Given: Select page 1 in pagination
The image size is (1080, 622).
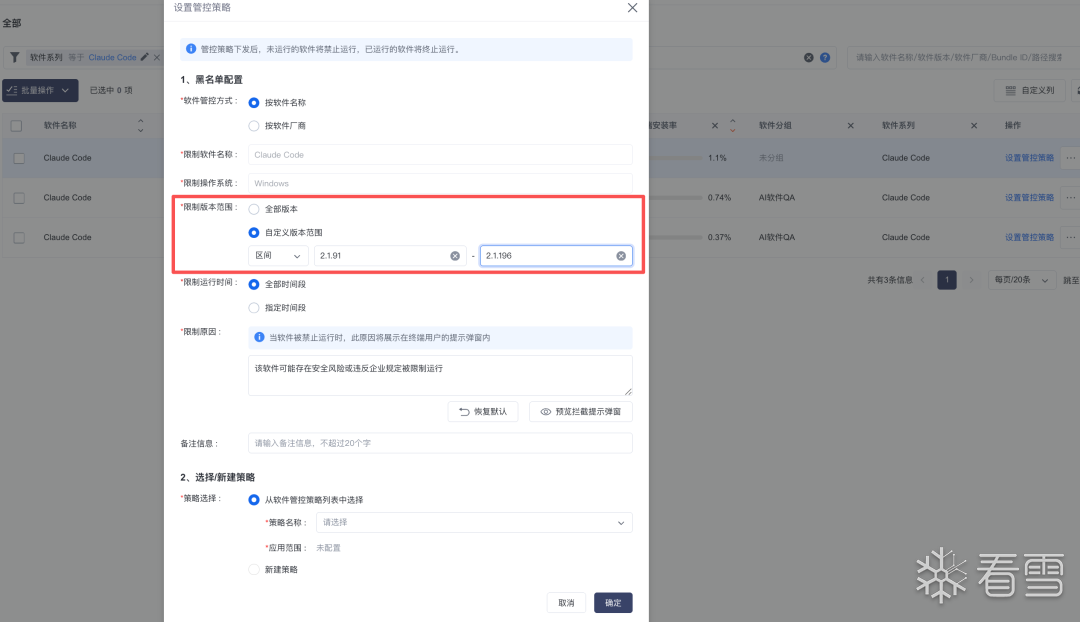Looking at the screenshot, I should (947, 280).
